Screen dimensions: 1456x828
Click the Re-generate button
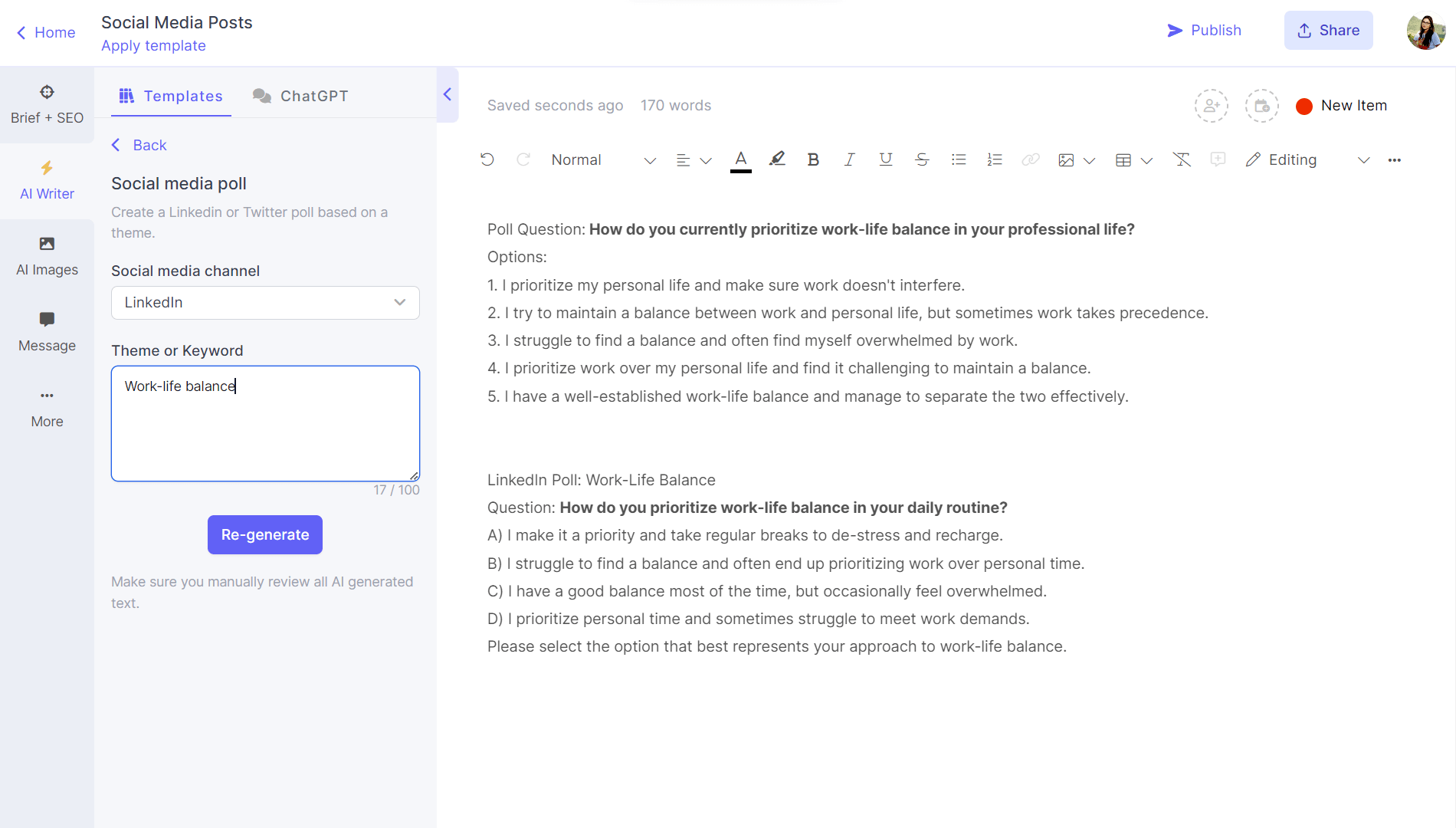click(265, 534)
